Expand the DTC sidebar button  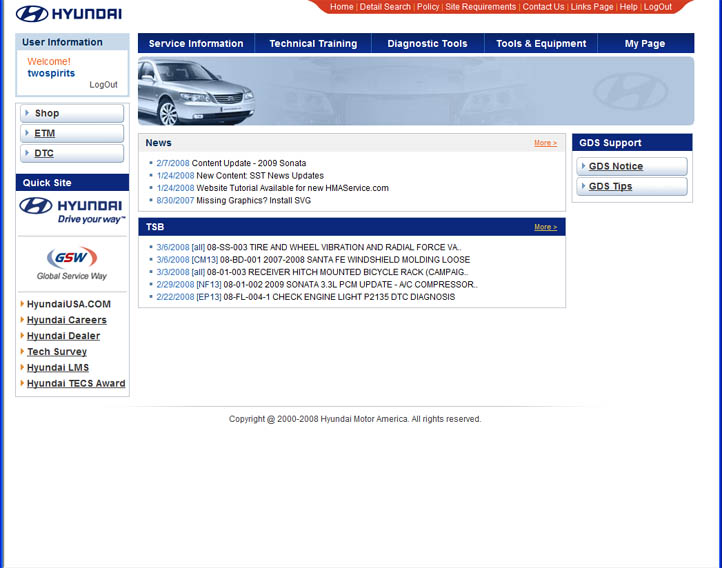(72, 153)
